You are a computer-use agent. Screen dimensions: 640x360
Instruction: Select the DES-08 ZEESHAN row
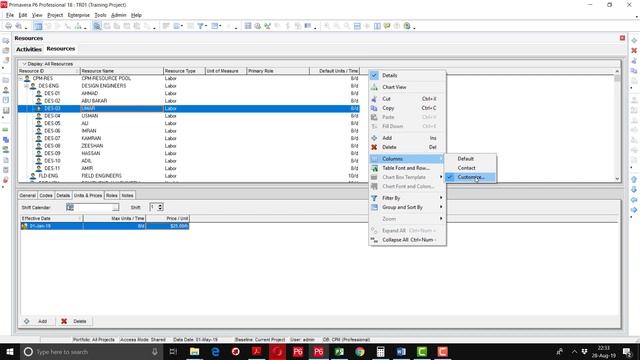pyautogui.click(x=189, y=146)
